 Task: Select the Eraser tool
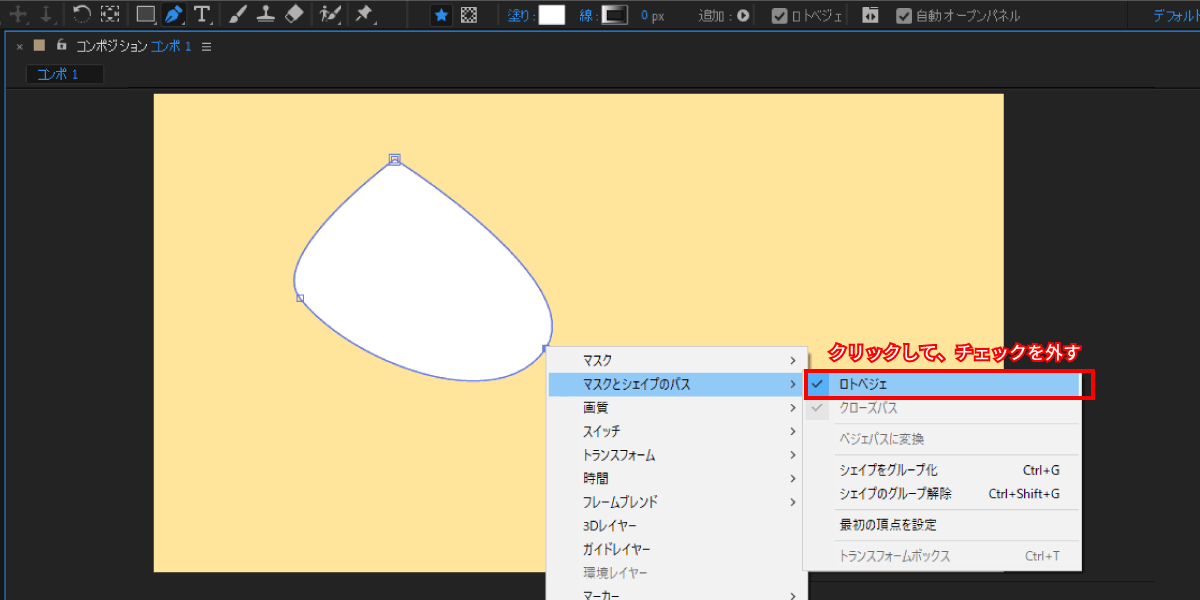tap(293, 15)
